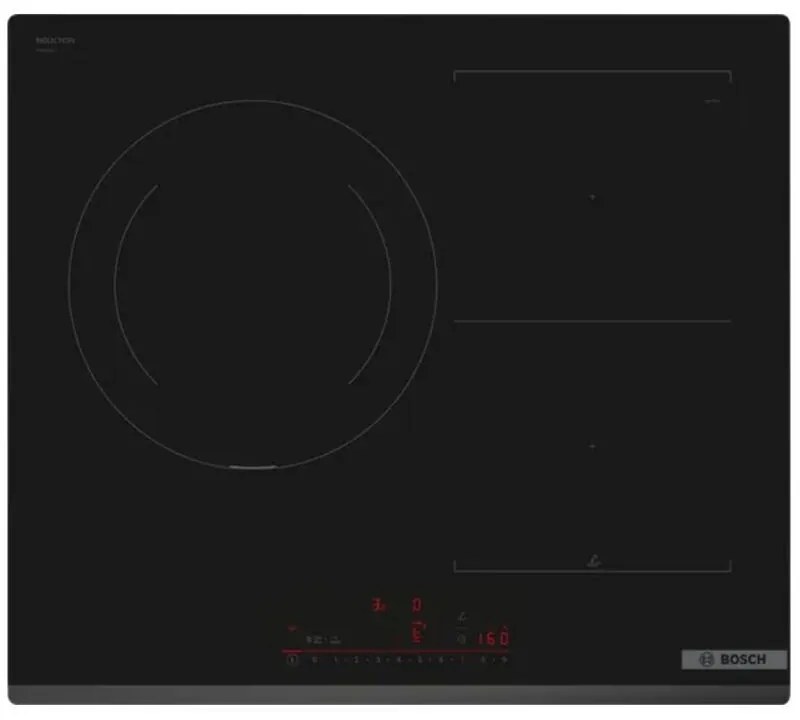Set power level 3 on the slider
Viewport: 800px width, 720px height.
[377, 660]
